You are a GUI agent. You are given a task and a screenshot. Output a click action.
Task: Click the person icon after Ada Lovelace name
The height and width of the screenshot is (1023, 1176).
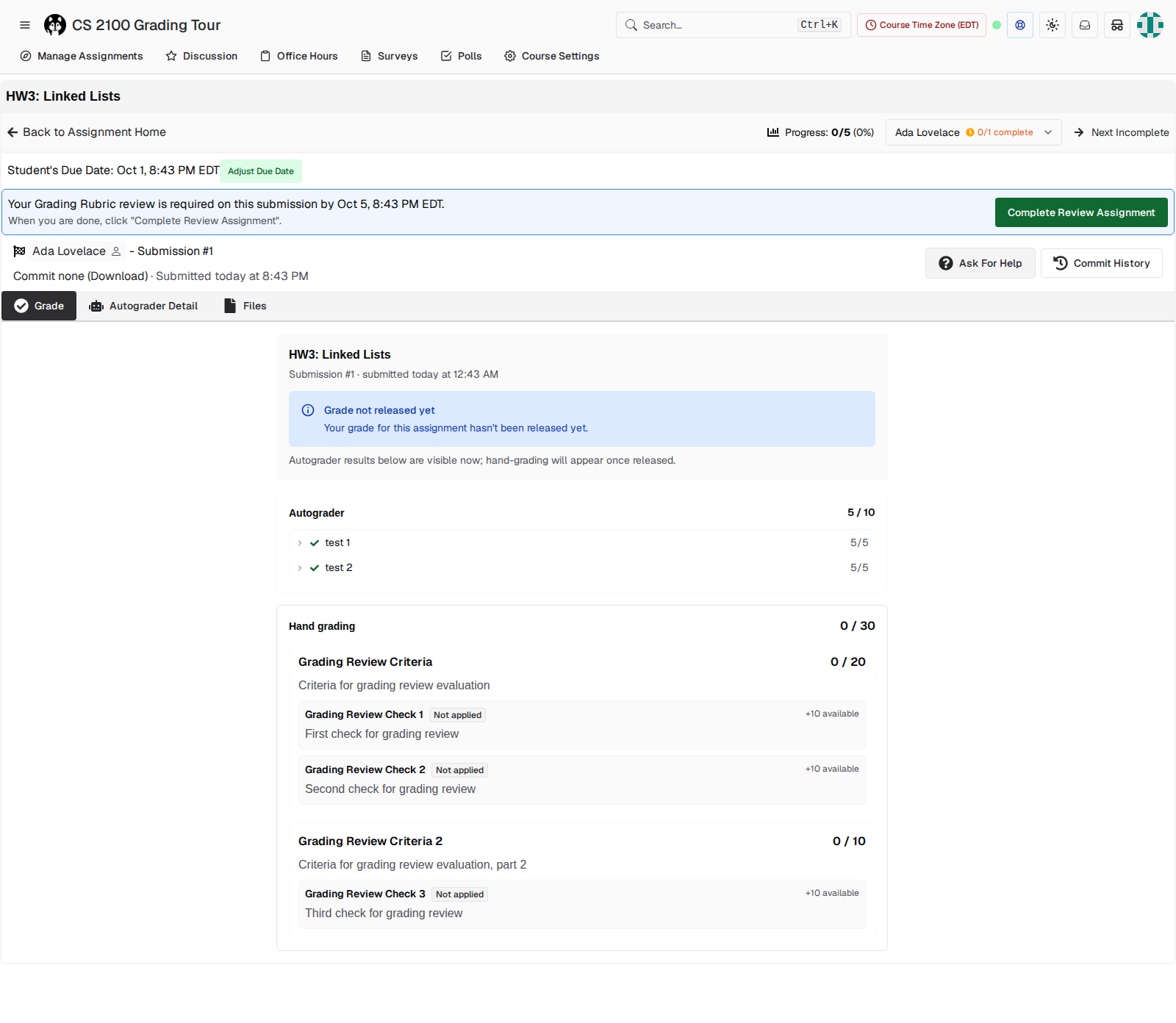116,251
